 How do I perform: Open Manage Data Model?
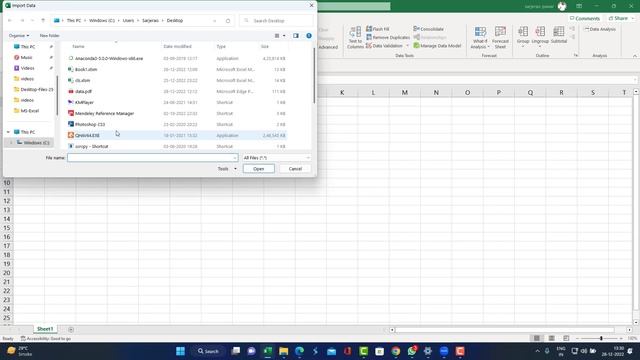click(x=437, y=46)
